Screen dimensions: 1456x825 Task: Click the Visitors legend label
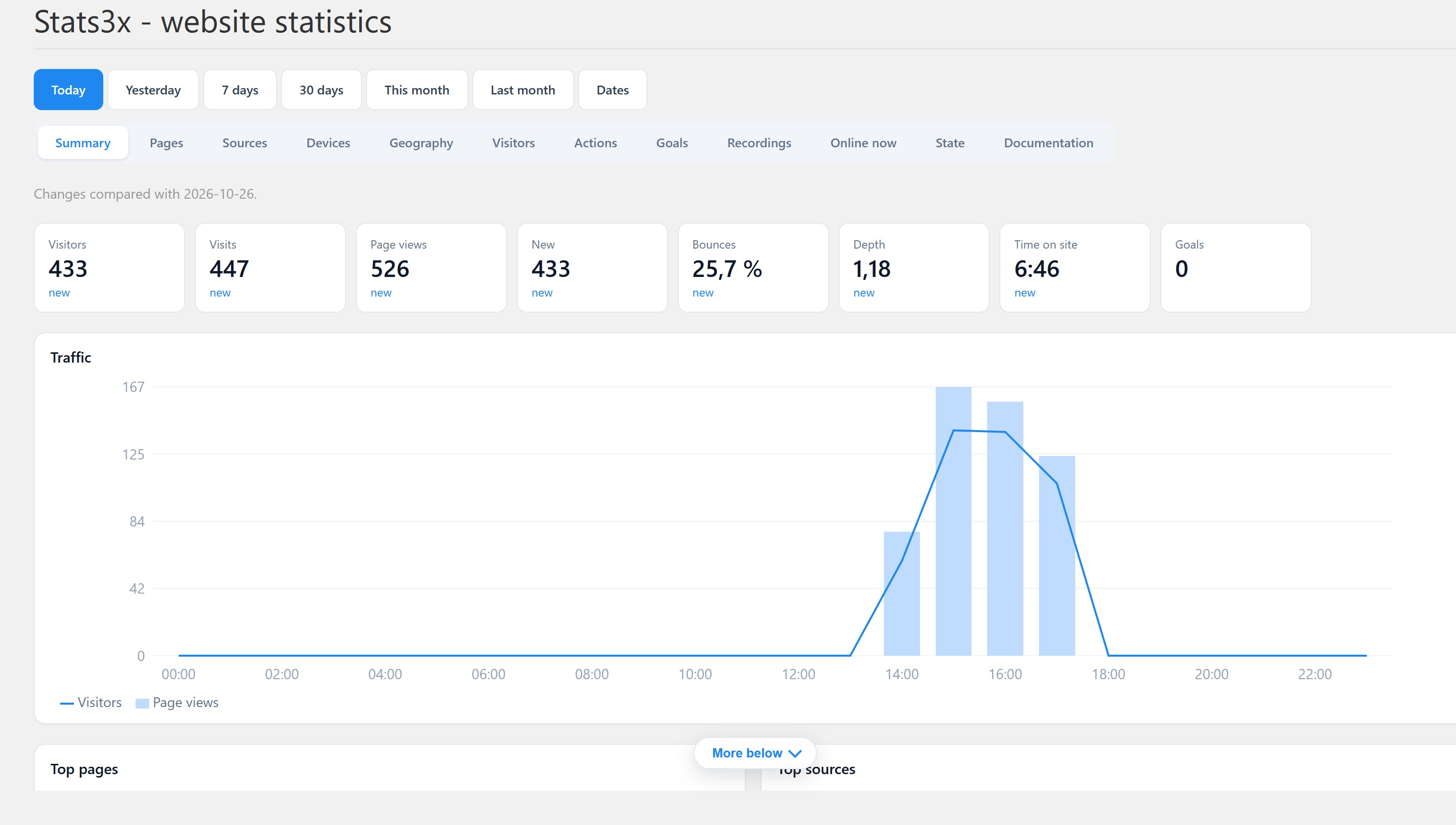(x=100, y=703)
